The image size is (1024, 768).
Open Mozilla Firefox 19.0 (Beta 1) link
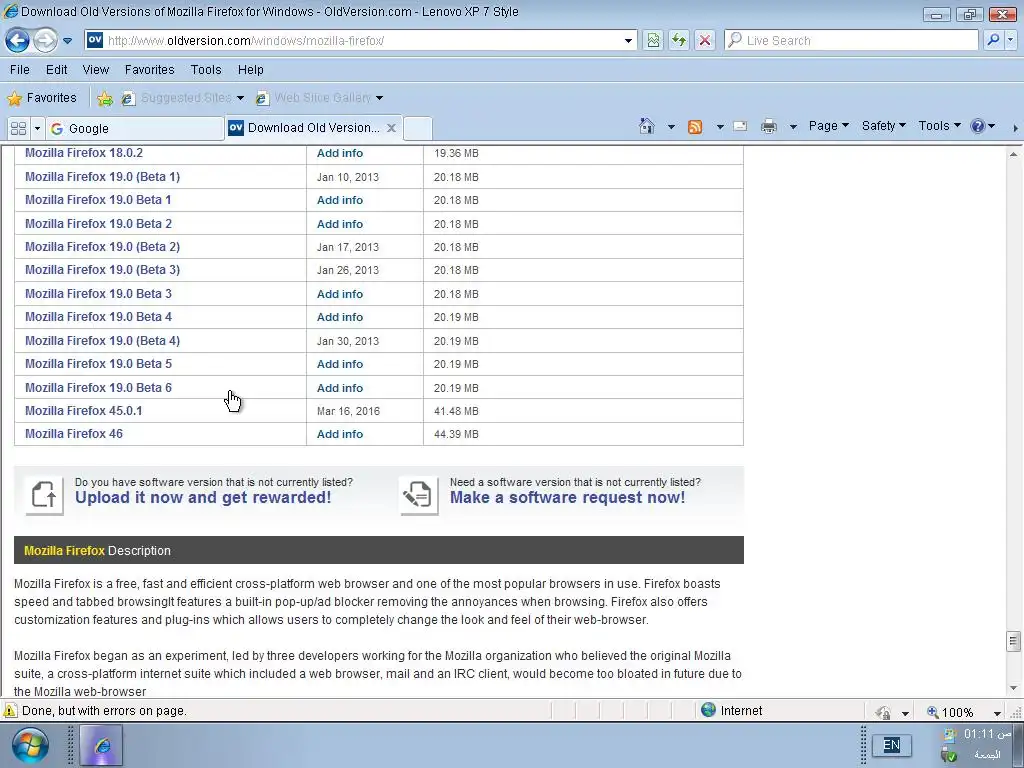click(x=103, y=177)
